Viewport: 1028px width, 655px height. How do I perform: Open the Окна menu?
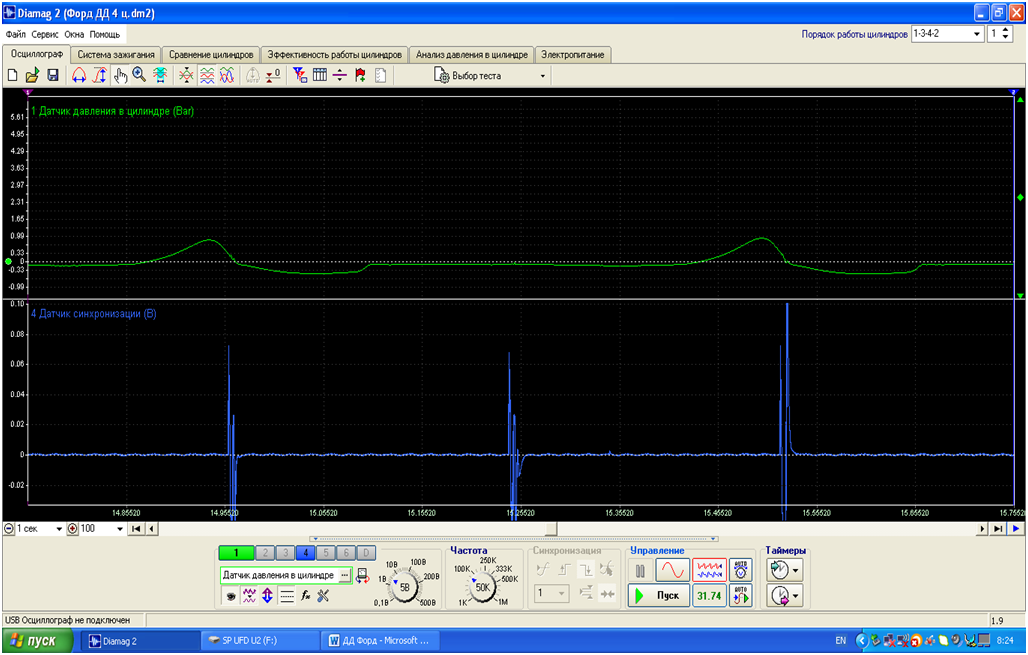click(x=74, y=34)
